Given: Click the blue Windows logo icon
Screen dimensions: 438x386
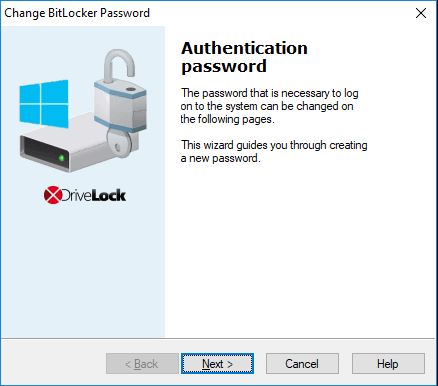Looking at the screenshot, I should [44, 104].
